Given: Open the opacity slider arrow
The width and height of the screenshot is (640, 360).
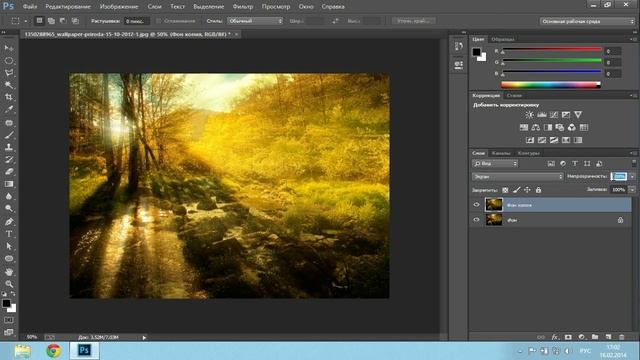Looking at the screenshot, I should 632,177.
